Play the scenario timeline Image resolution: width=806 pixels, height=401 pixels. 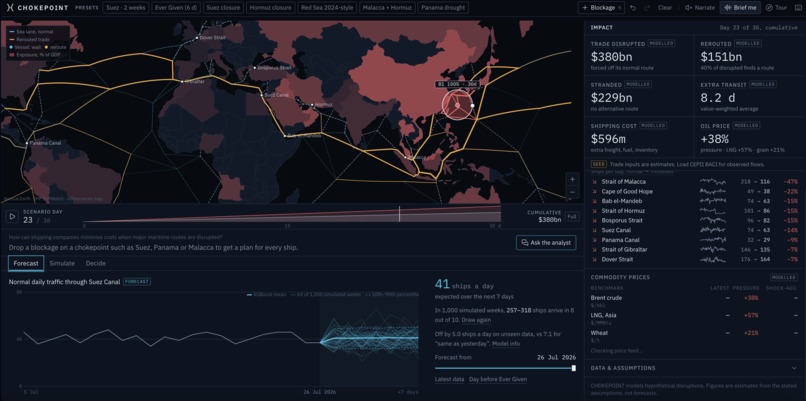pyautogui.click(x=11, y=216)
